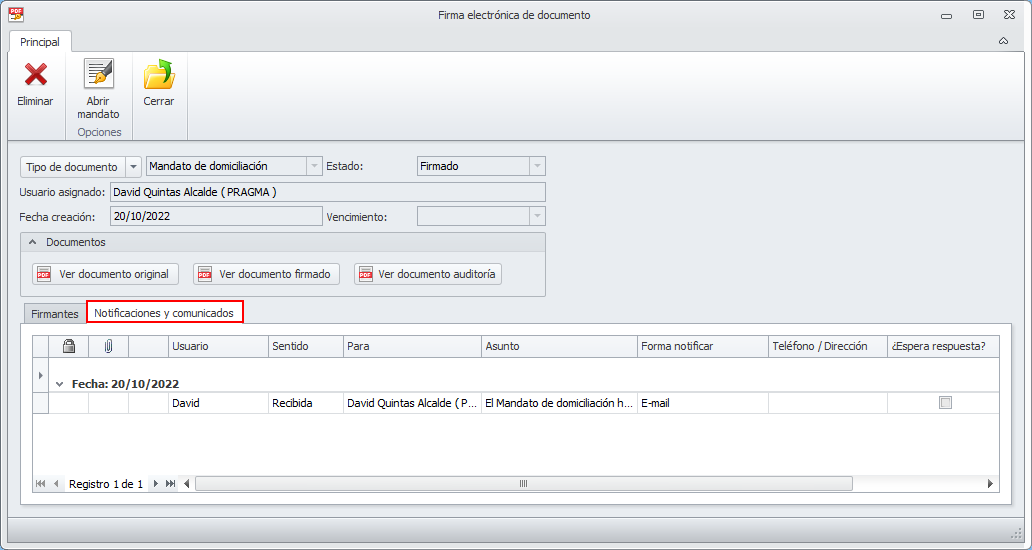The image size is (1032, 550).
Task: Click Ver documento original button
Action: tap(104, 274)
